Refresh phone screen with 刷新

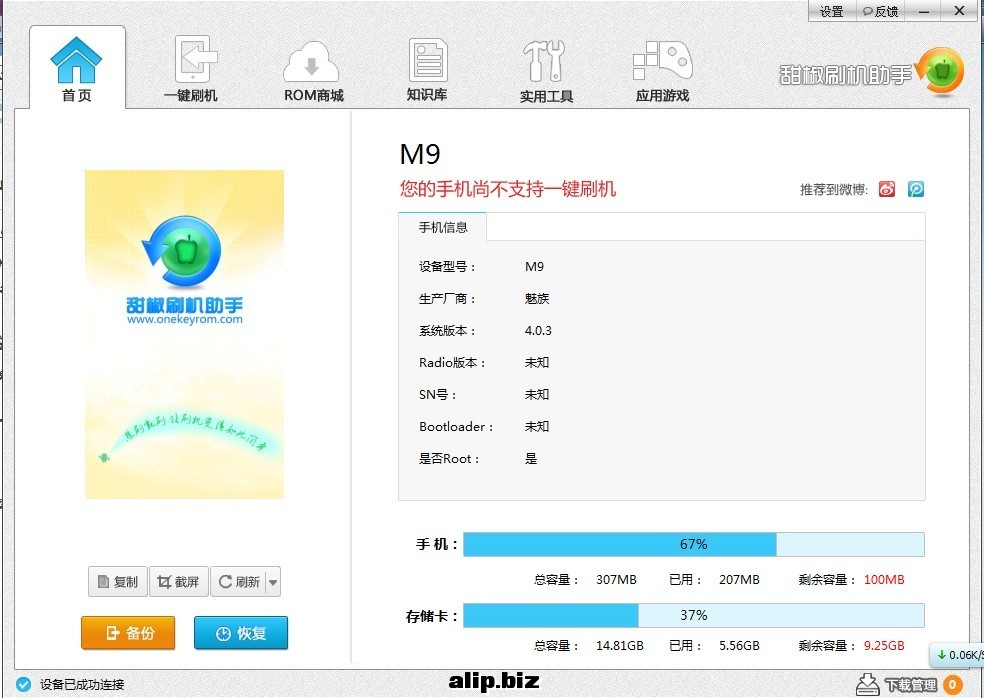[x=238, y=582]
